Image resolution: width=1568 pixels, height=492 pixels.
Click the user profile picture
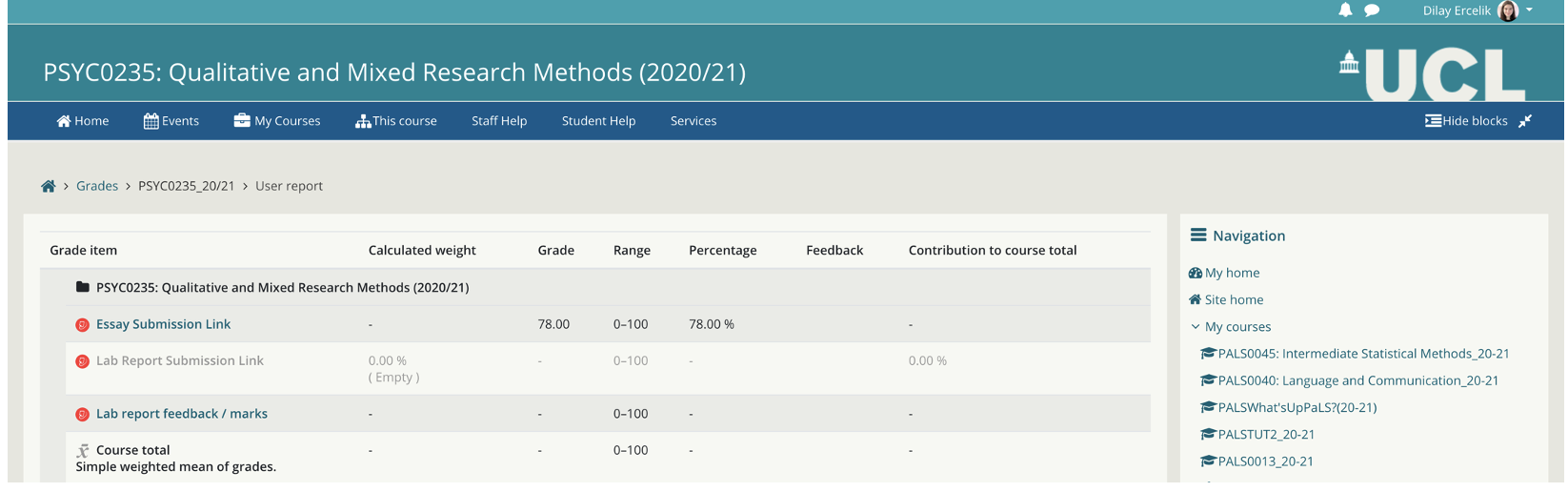(x=1508, y=10)
